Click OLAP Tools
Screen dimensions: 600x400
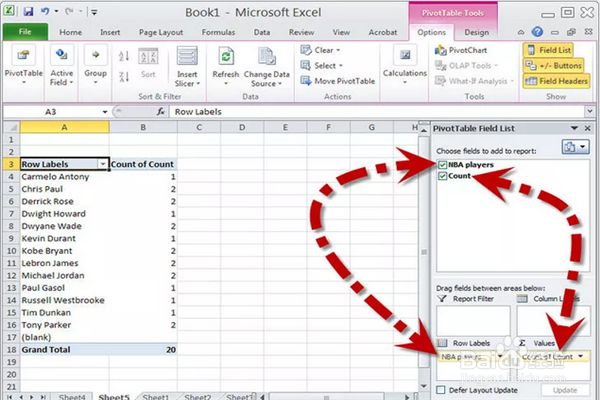point(466,66)
